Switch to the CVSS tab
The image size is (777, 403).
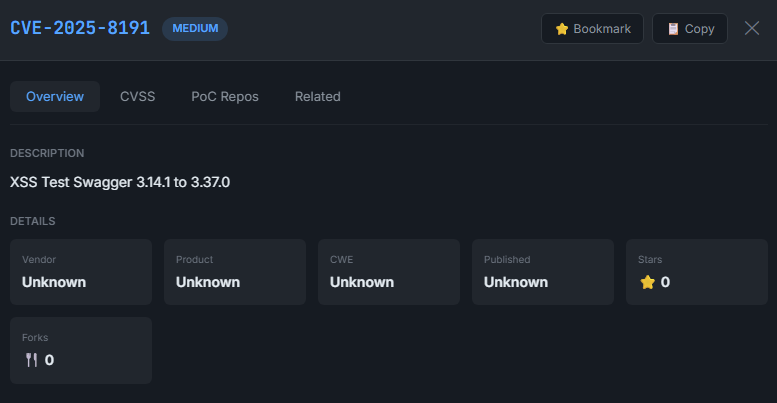pyautogui.click(x=137, y=97)
